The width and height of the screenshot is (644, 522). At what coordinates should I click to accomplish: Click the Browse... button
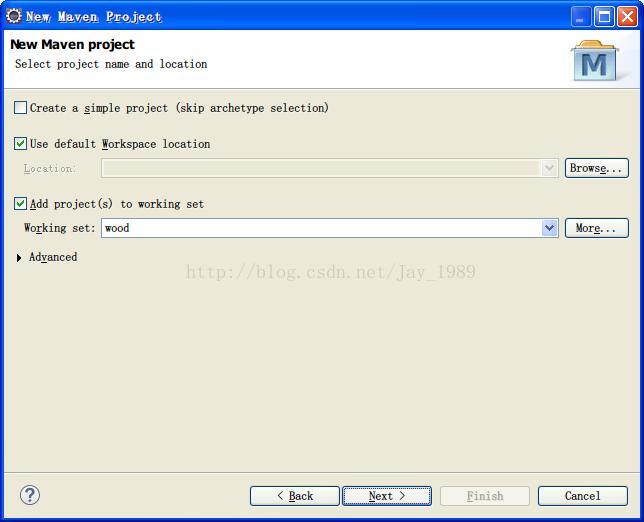pos(596,168)
